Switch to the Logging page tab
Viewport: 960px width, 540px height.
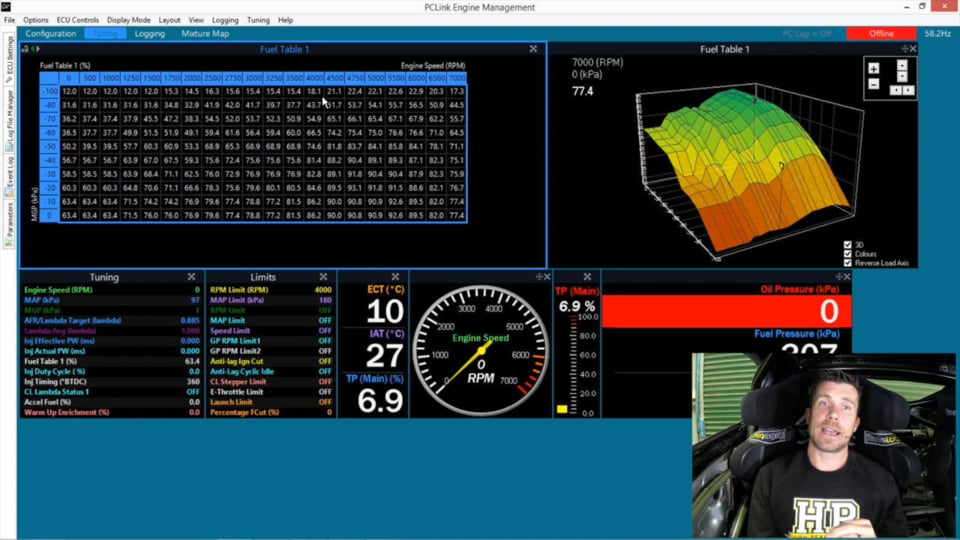[150, 34]
